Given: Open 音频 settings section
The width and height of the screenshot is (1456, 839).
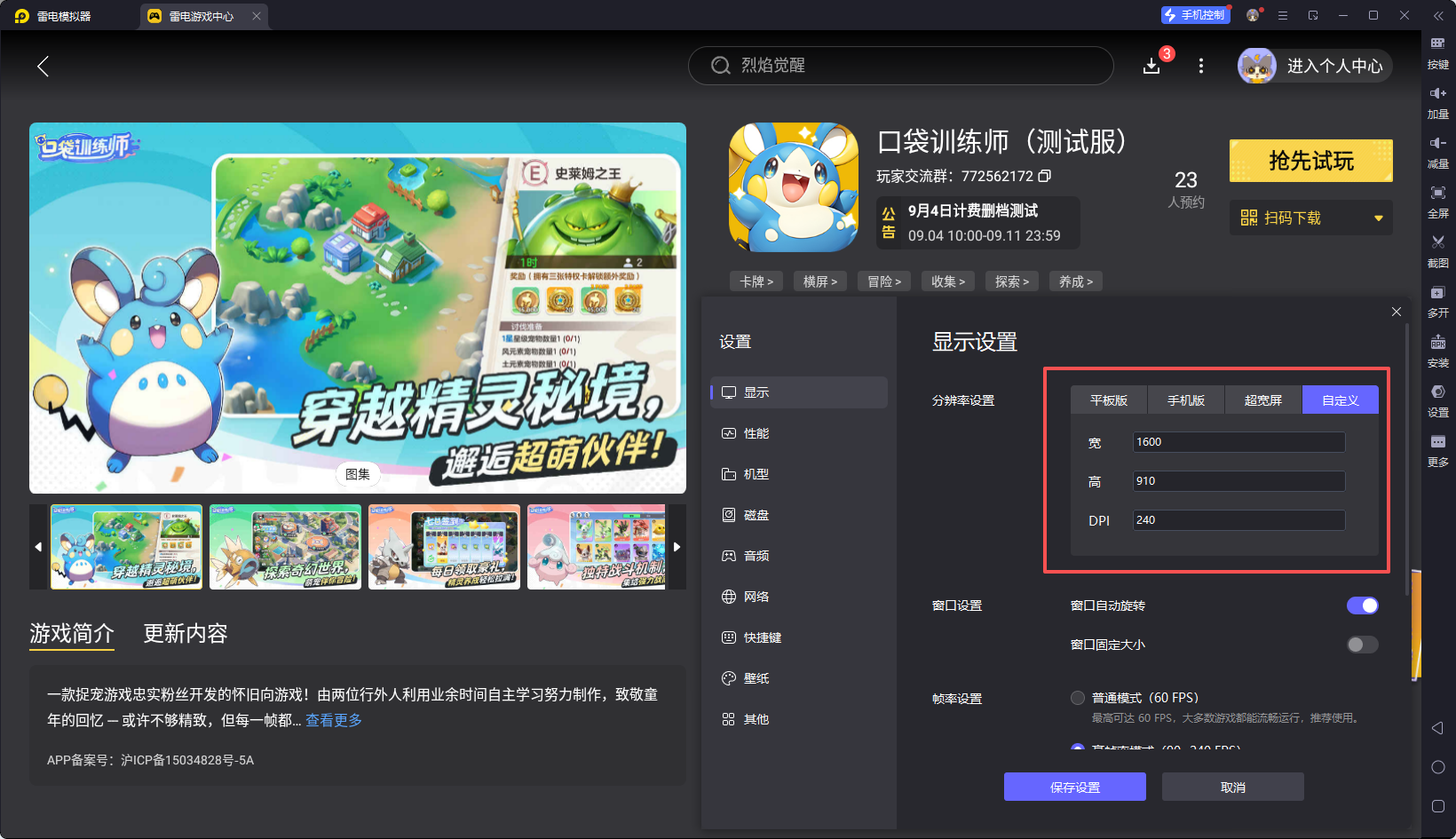Looking at the screenshot, I should (799, 556).
